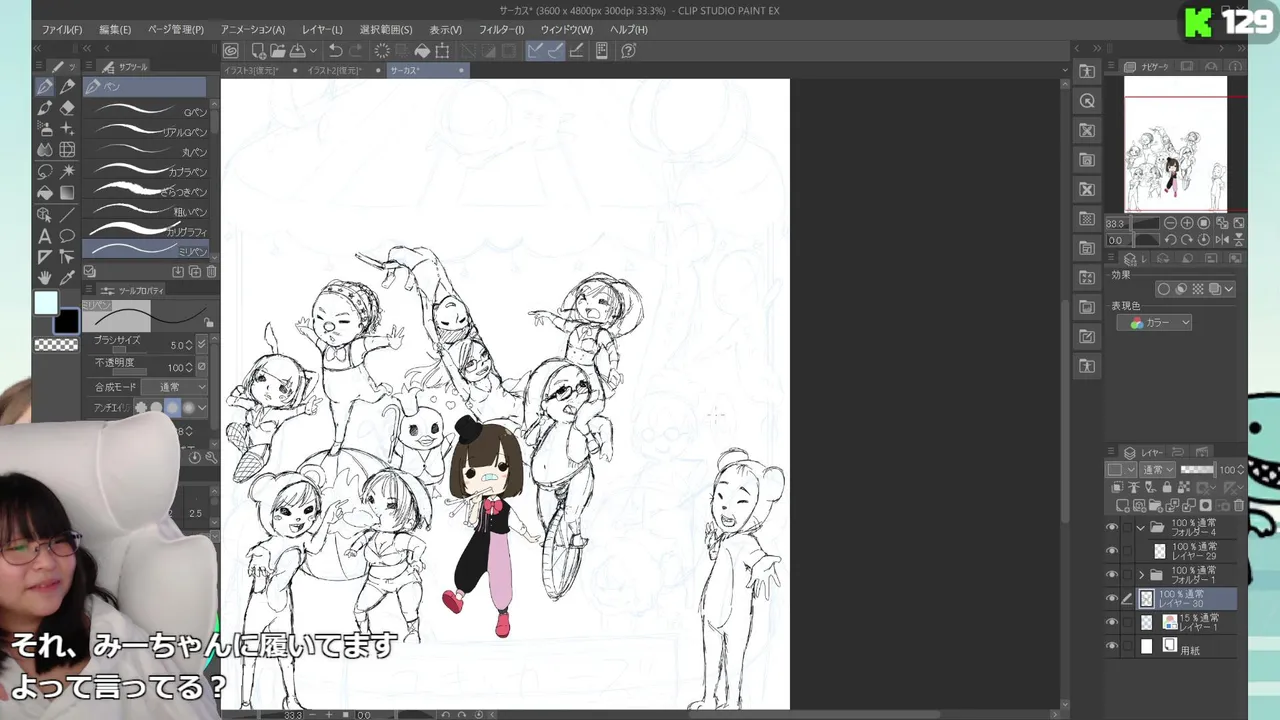Select the Fill bucket tool
This screenshot has width=1280, height=720.
coord(45,193)
